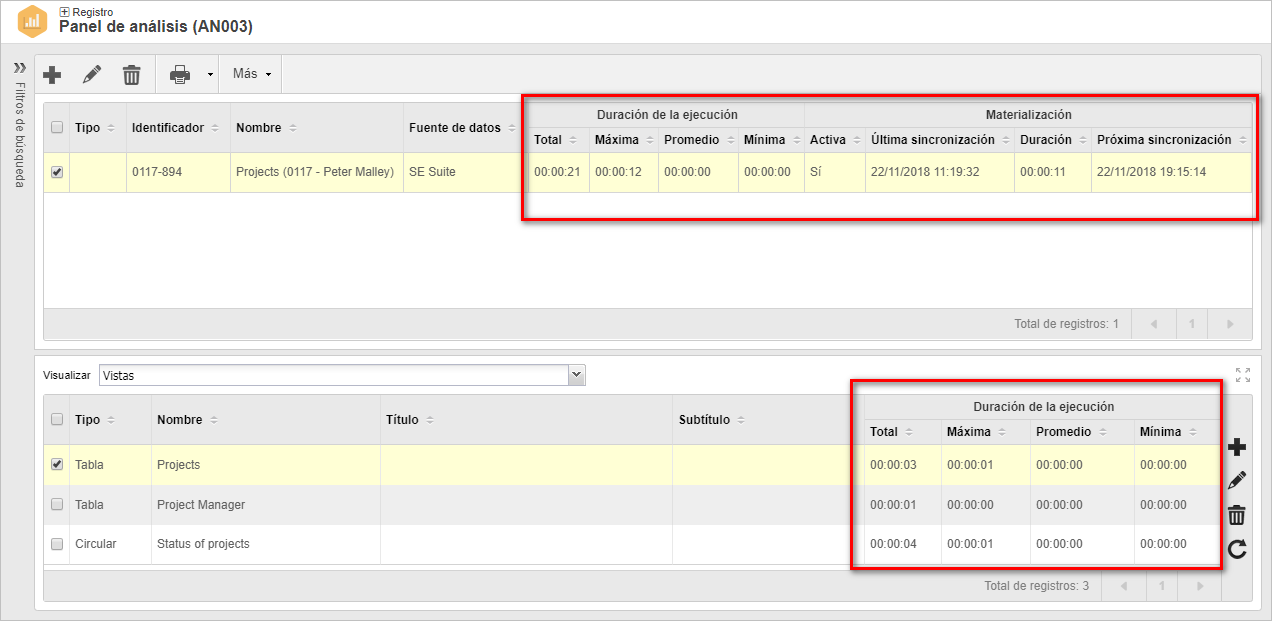Select the Status of projects view row
The image size is (1272, 621).
[x=632, y=544]
